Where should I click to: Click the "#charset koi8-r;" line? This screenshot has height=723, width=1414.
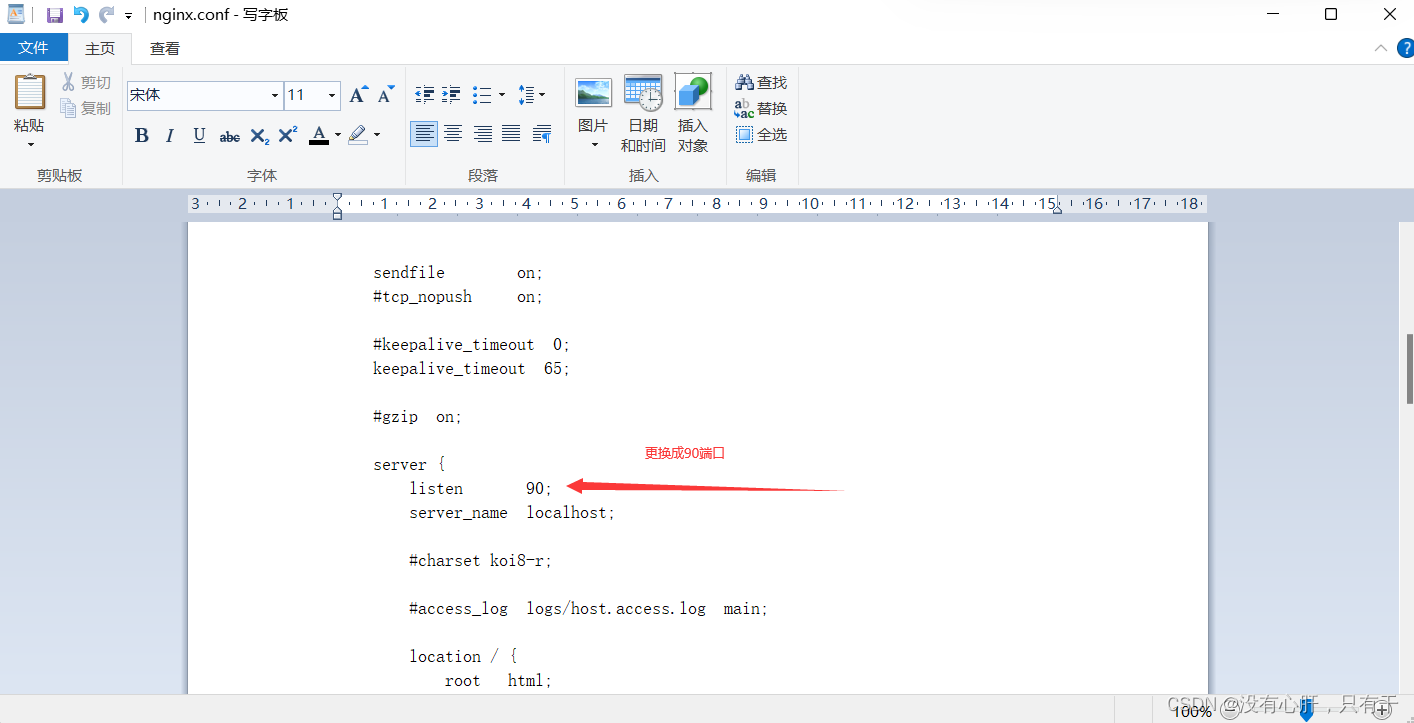point(481,561)
